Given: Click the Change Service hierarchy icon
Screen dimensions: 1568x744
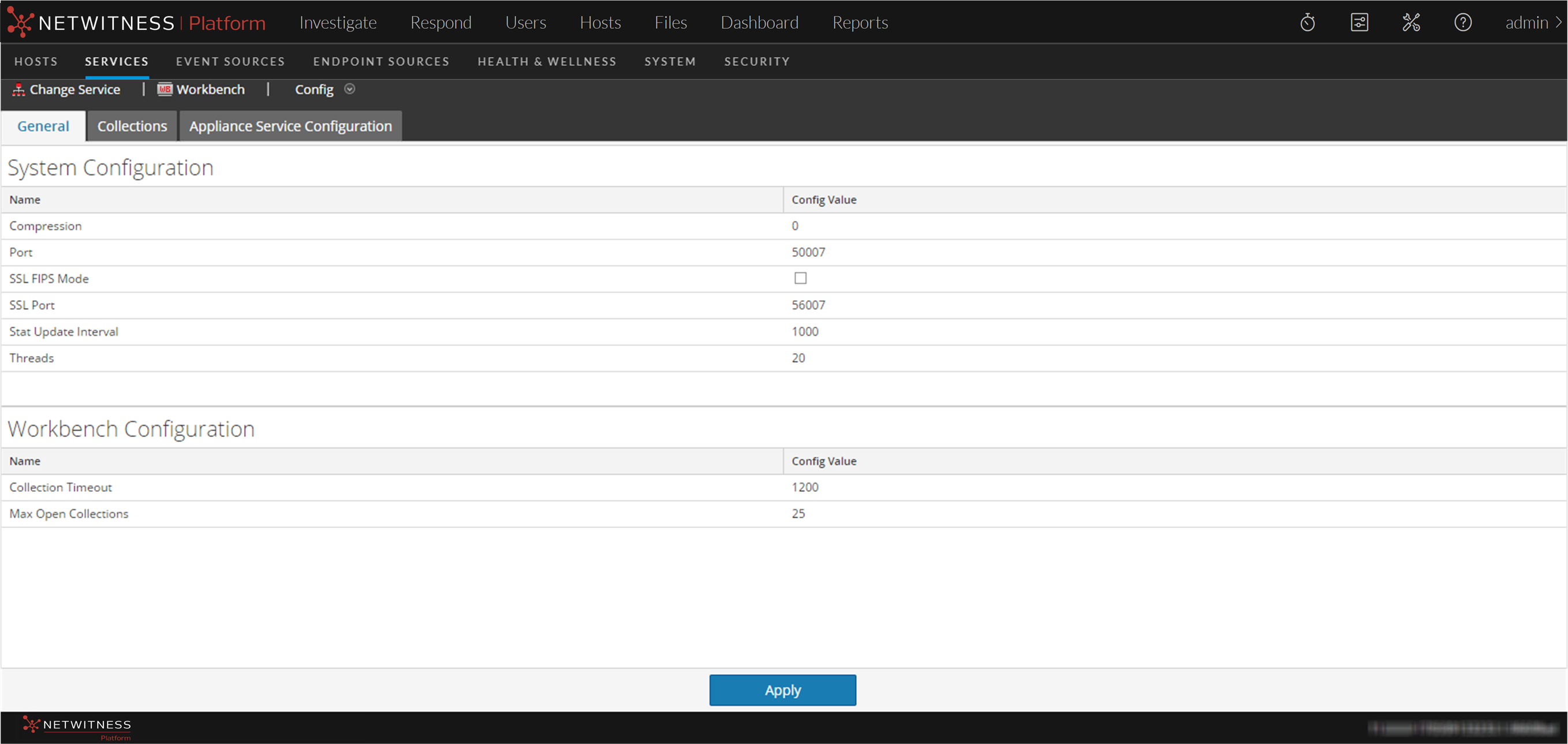Looking at the screenshot, I should click(18, 89).
